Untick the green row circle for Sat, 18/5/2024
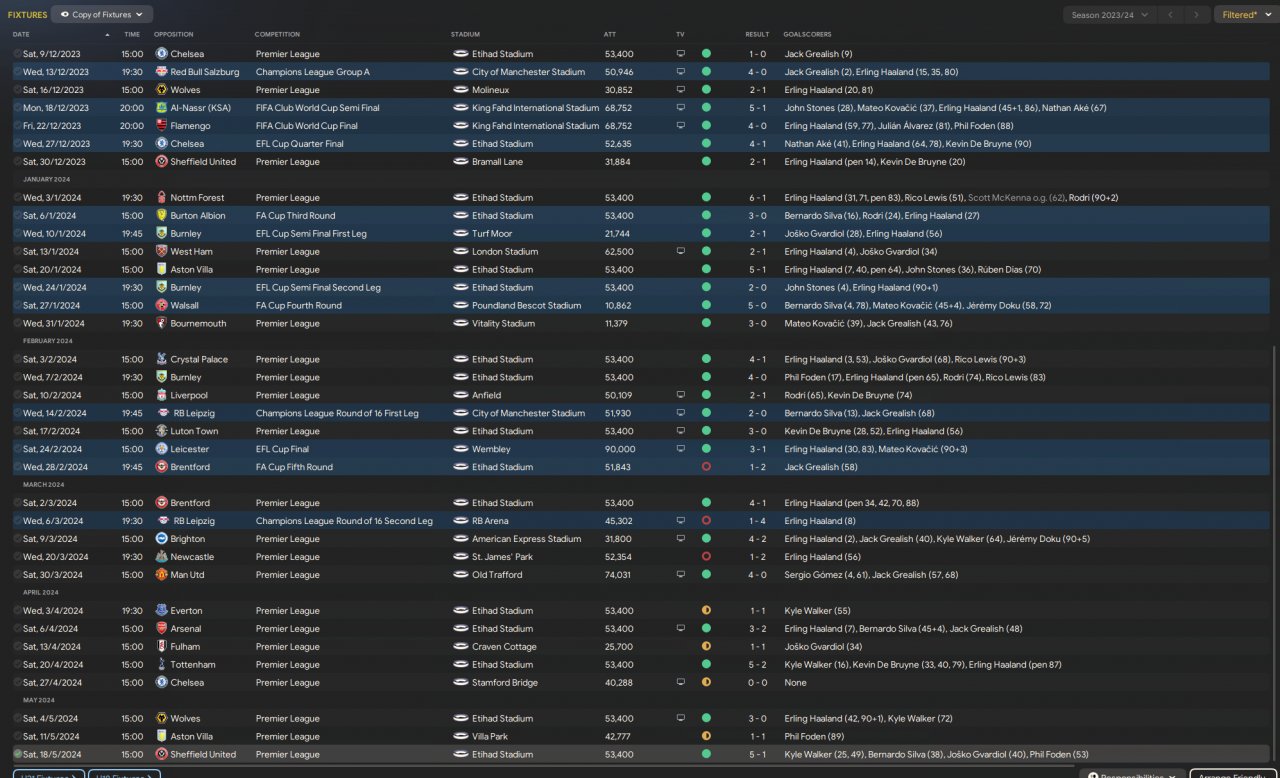The width and height of the screenshot is (1280, 778). (18, 755)
